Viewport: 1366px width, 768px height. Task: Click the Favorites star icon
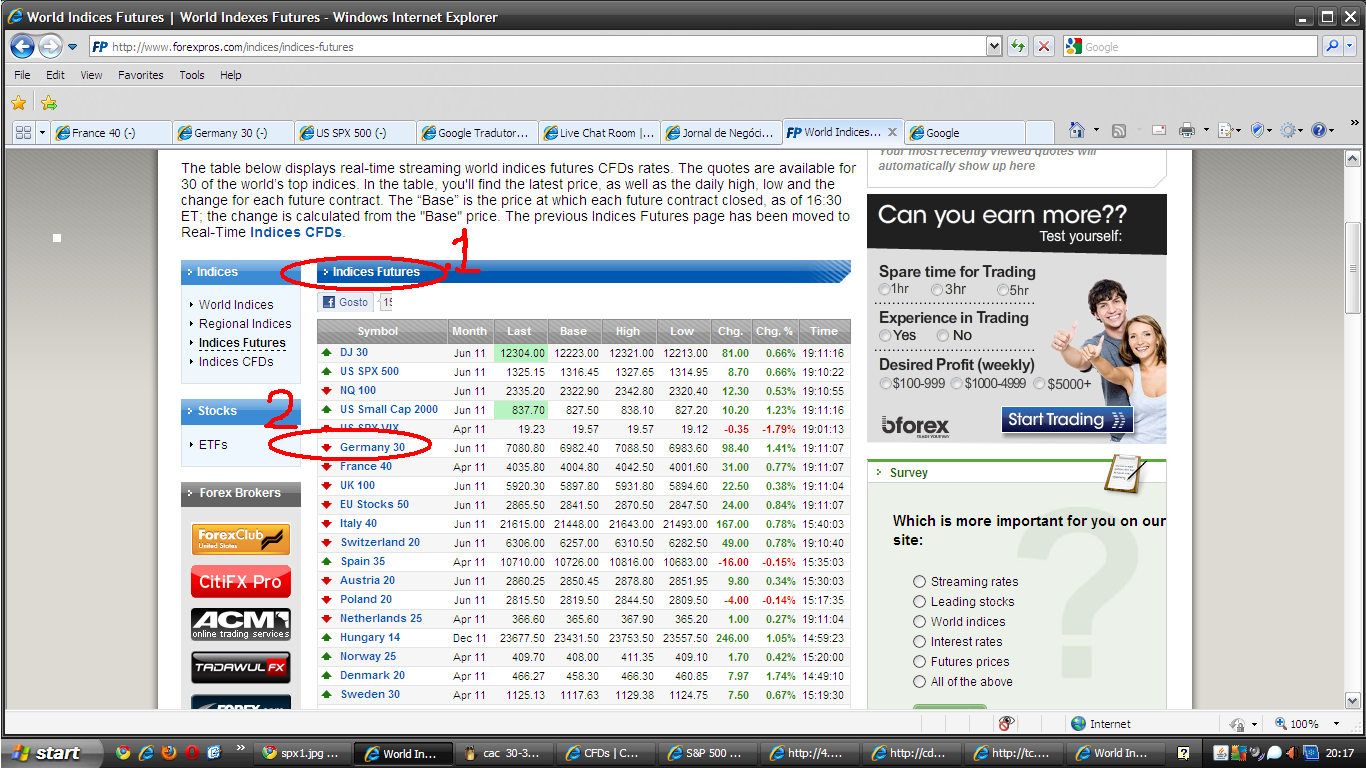click(18, 103)
